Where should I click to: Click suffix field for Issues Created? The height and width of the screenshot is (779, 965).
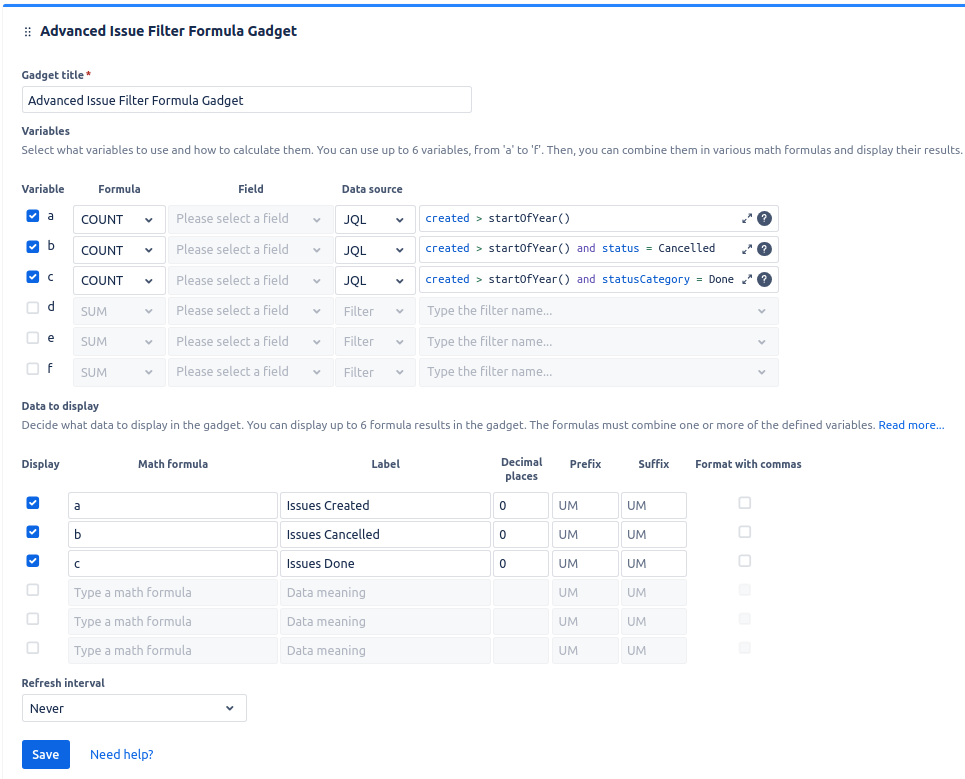pos(654,505)
